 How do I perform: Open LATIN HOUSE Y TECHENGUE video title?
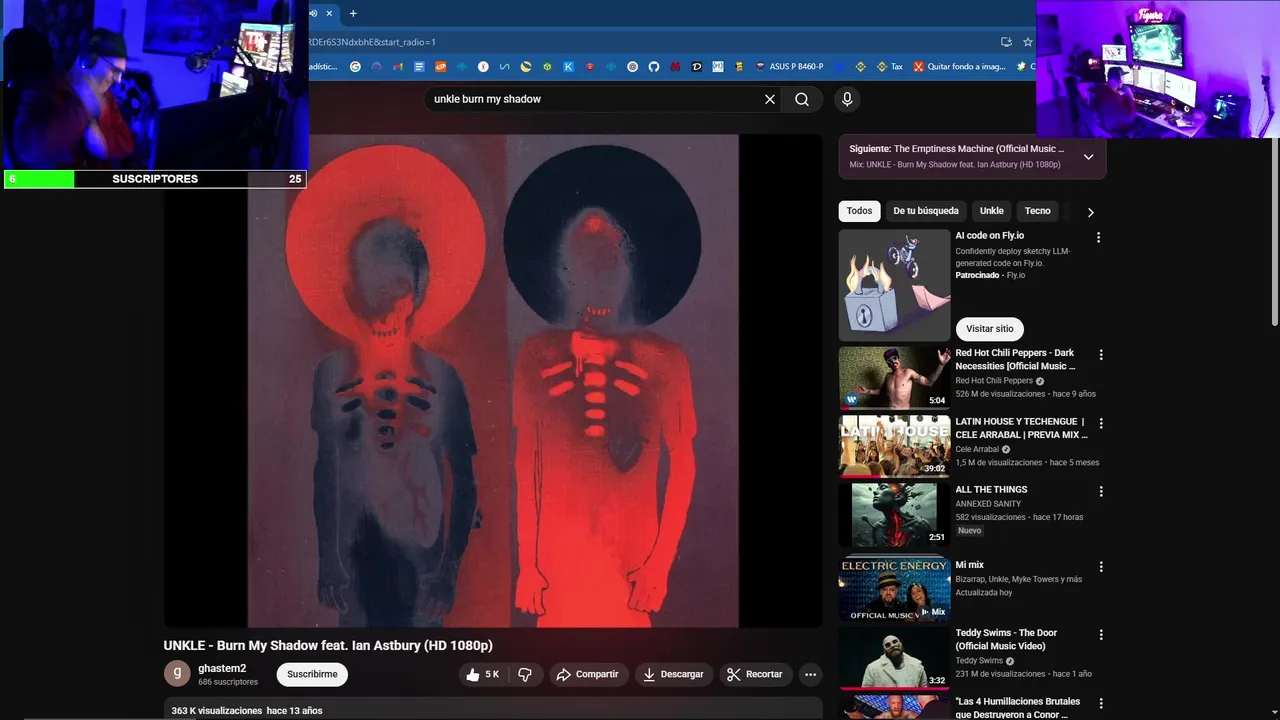click(1021, 428)
